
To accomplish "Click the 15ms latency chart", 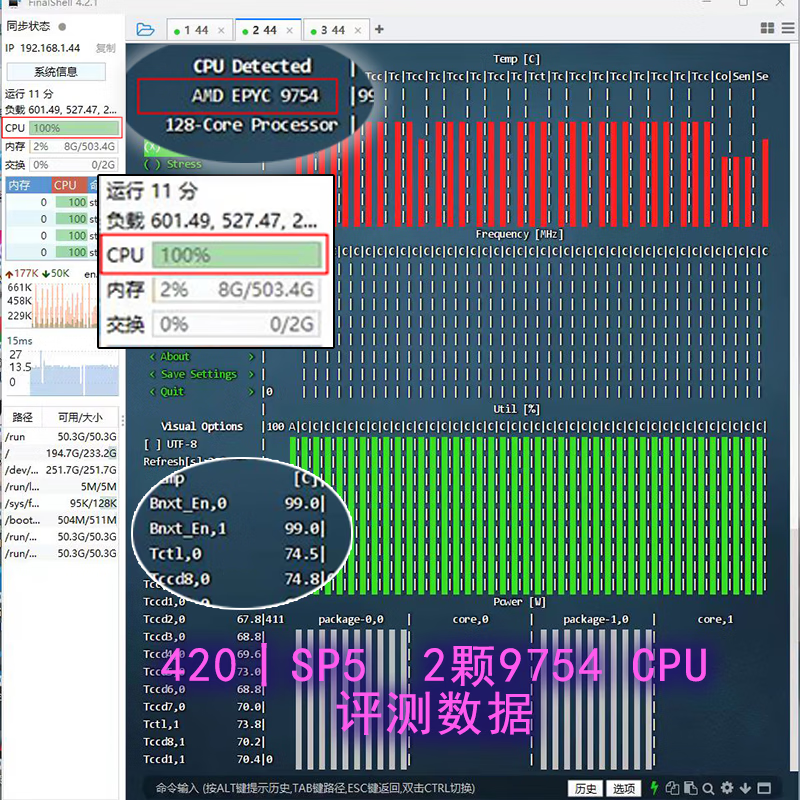I will coord(74,372).
